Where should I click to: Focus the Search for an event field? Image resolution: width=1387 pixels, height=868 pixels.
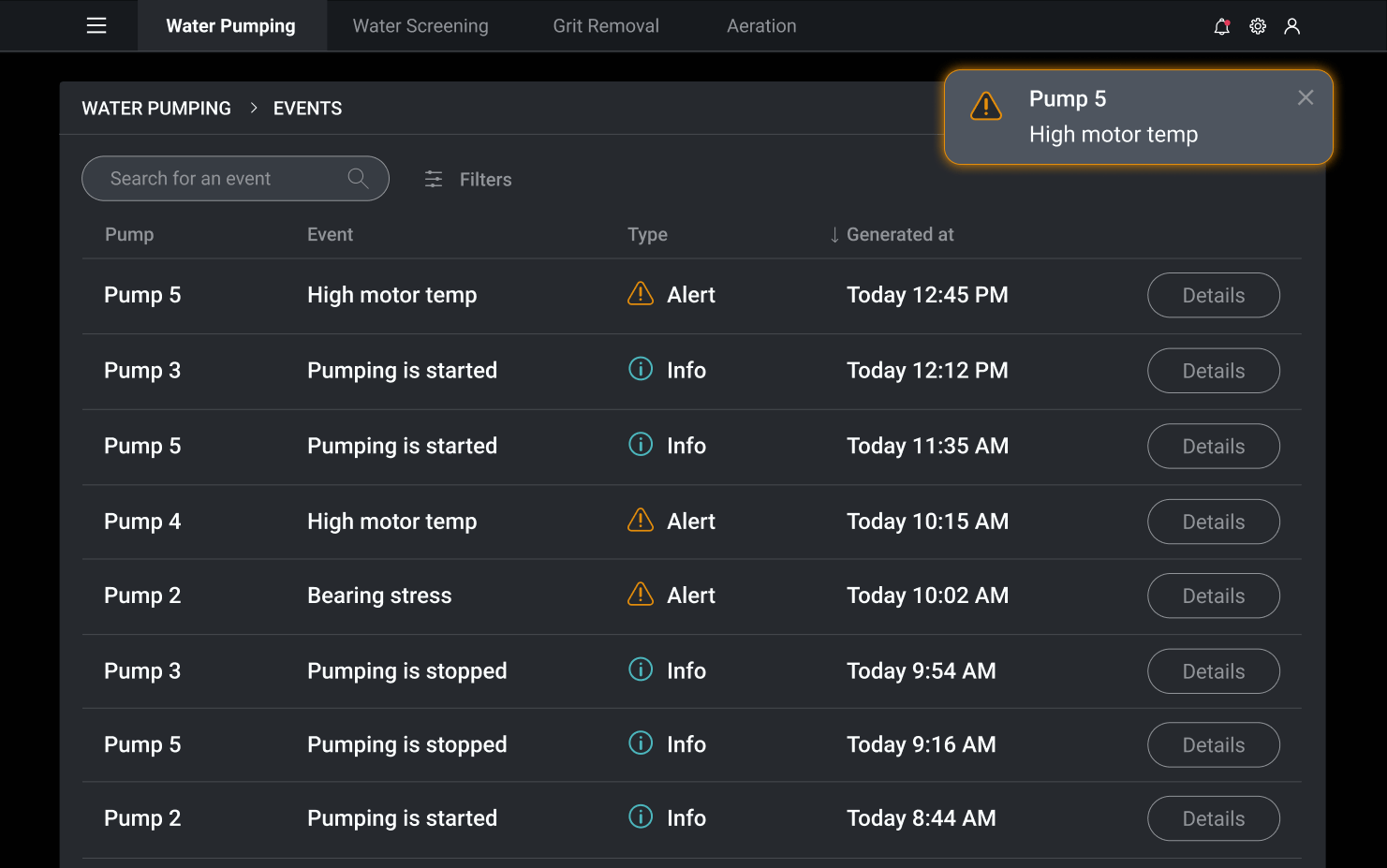pyautogui.click(x=220, y=179)
